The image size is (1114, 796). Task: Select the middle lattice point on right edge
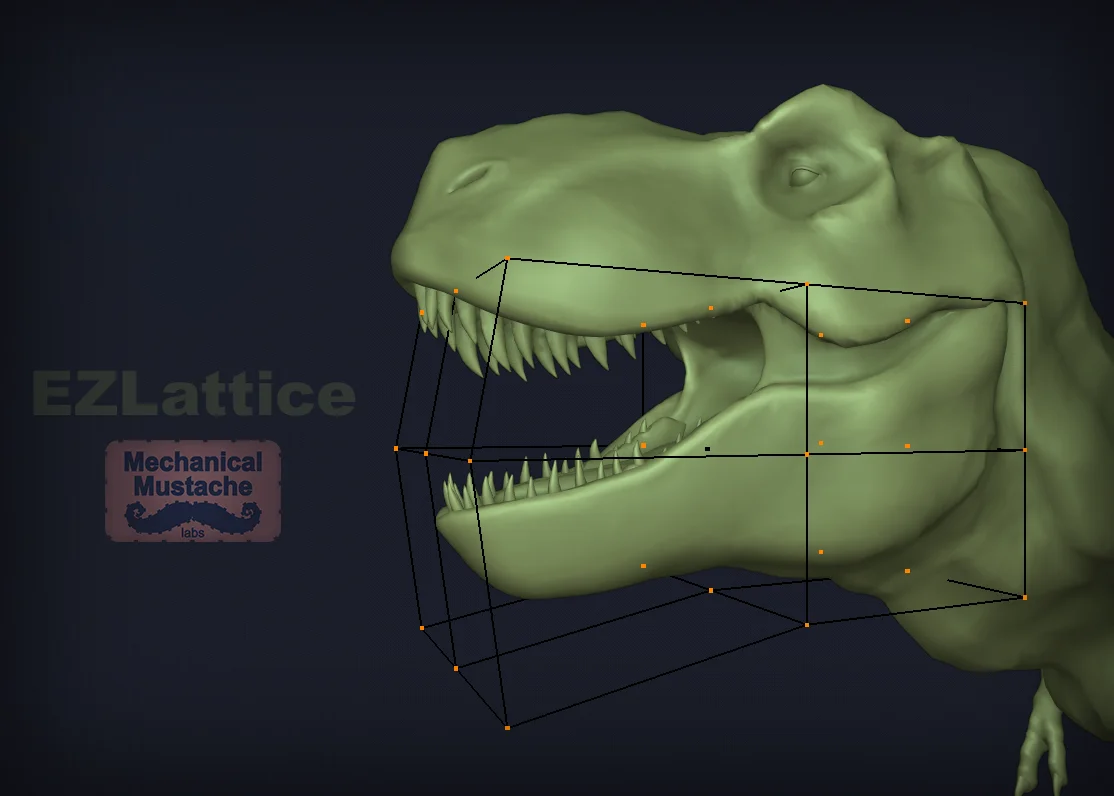(x=1025, y=450)
